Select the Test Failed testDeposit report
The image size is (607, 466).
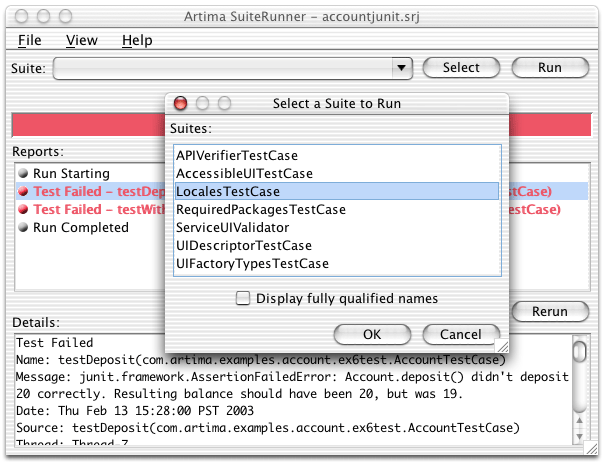[91, 191]
